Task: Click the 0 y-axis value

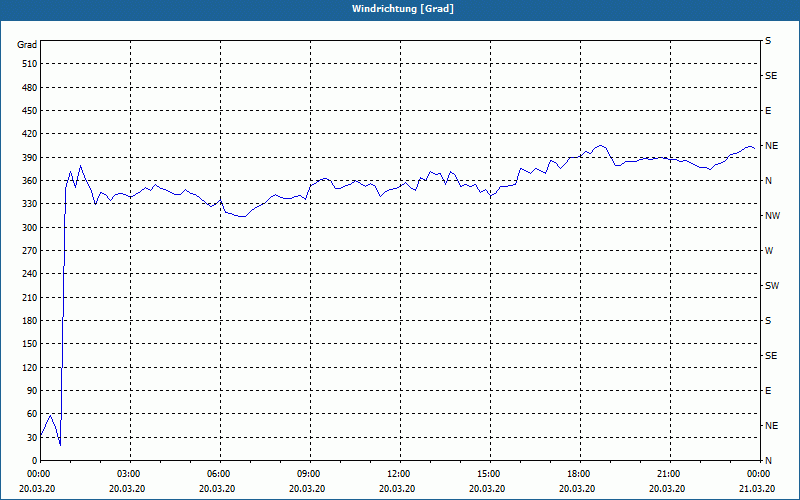Action: click(34, 461)
